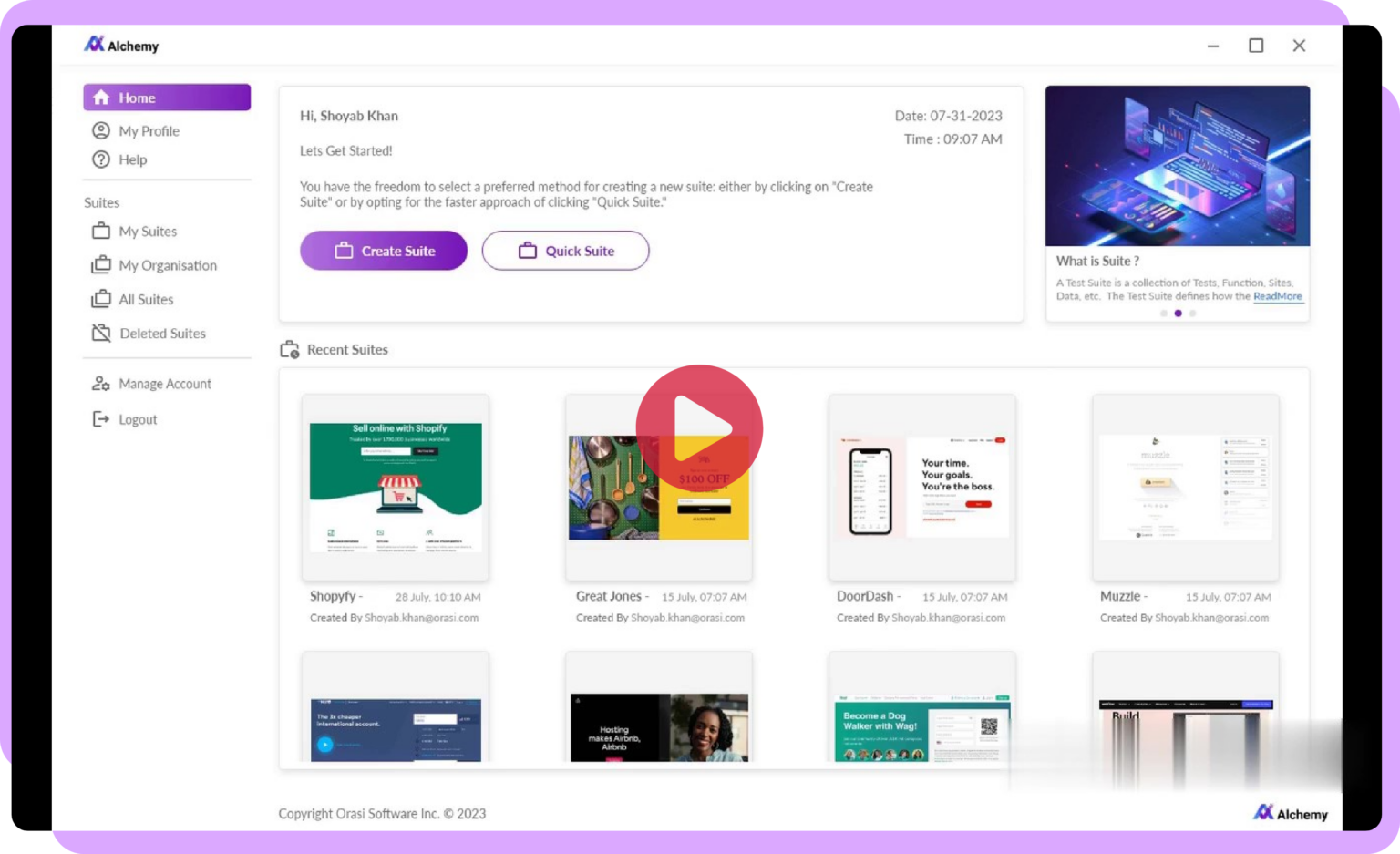The width and height of the screenshot is (1400, 854).
Task: Click the Logout arrow icon
Action: pos(101,419)
